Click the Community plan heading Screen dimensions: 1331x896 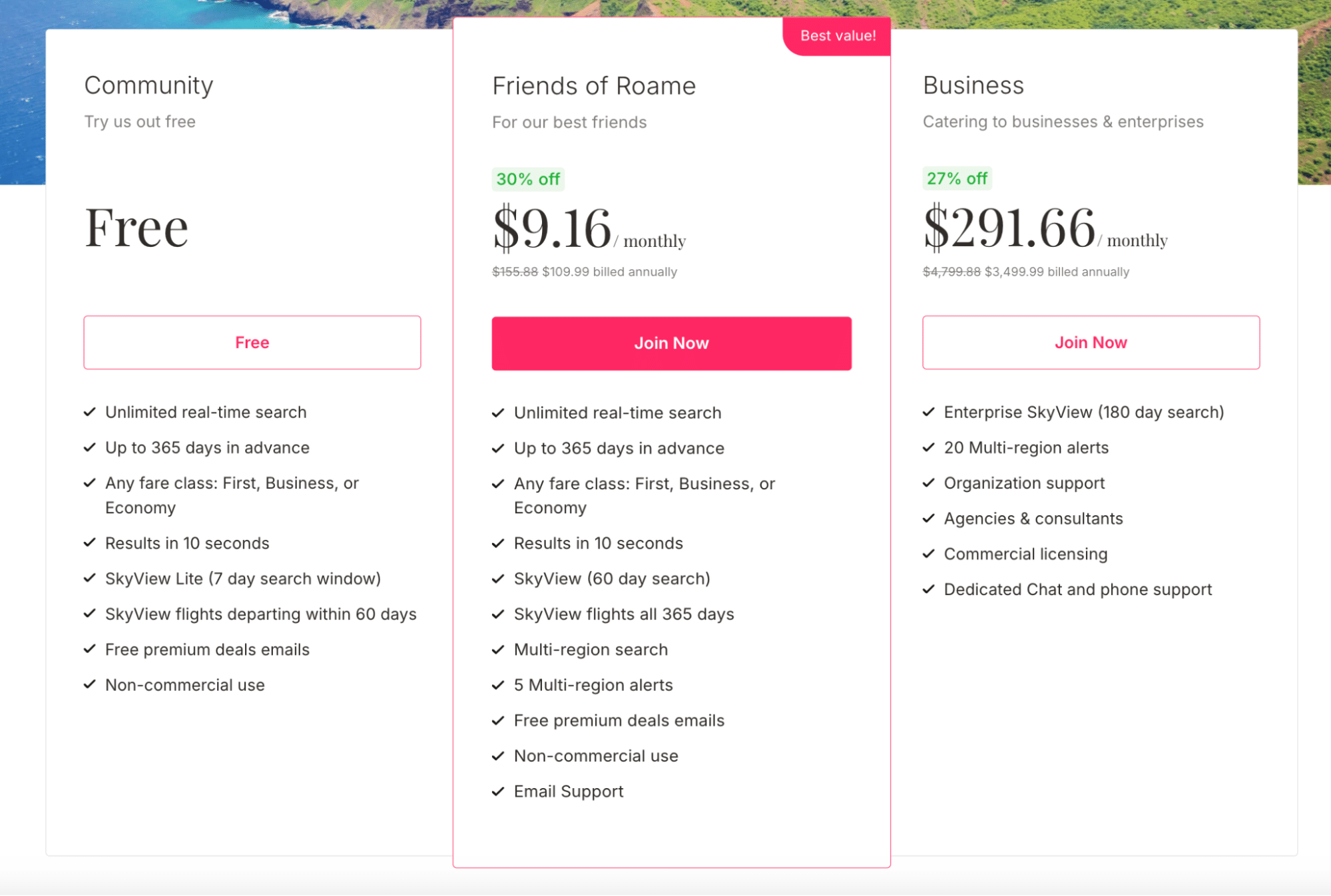pos(148,85)
